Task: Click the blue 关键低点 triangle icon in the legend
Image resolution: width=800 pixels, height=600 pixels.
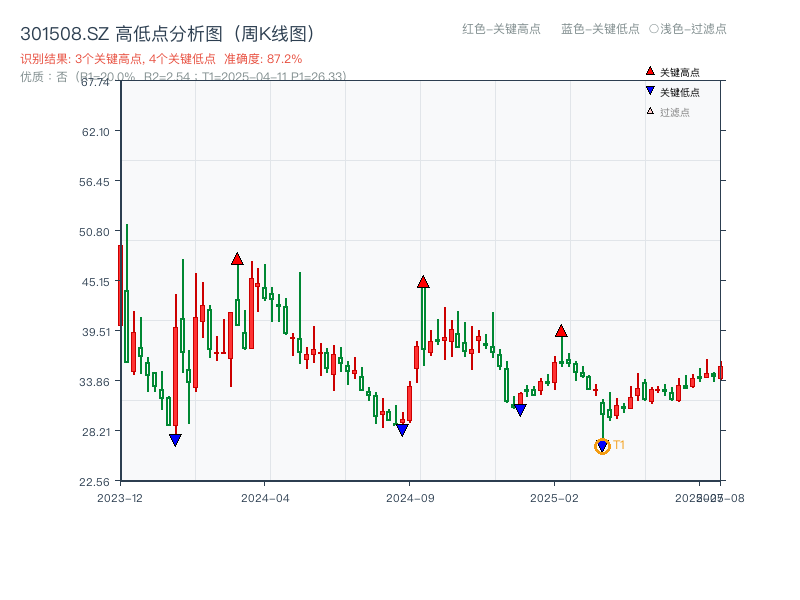Action: (648, 89)
